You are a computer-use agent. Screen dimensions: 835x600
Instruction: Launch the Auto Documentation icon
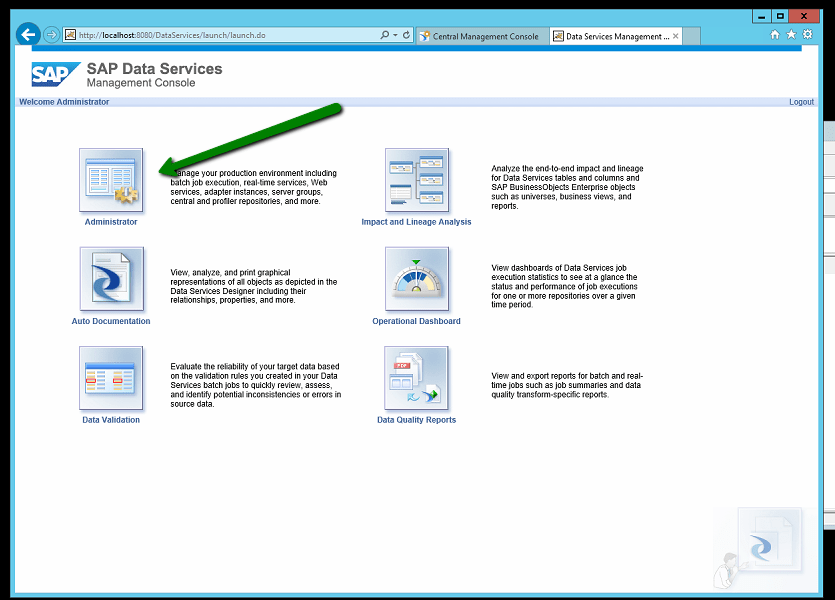(x=111, y=280)
